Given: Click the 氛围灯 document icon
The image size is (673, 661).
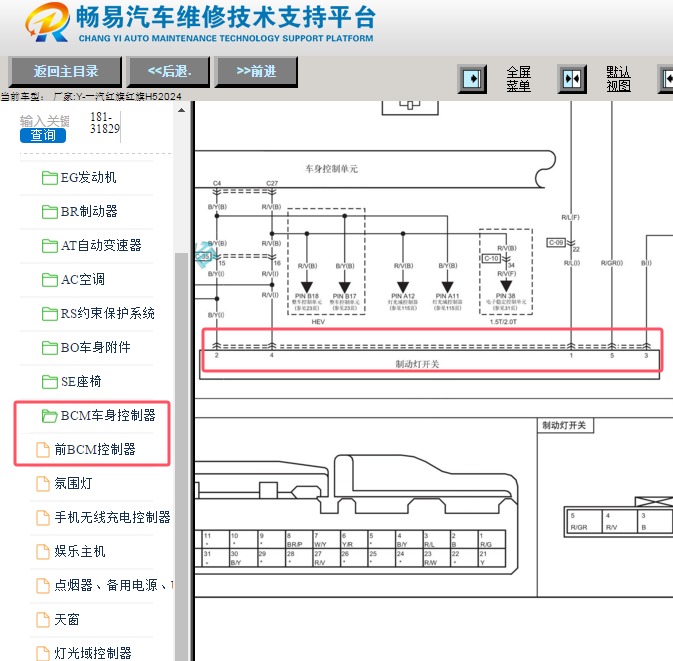Looking at the screenshot, I should point(43,484).
